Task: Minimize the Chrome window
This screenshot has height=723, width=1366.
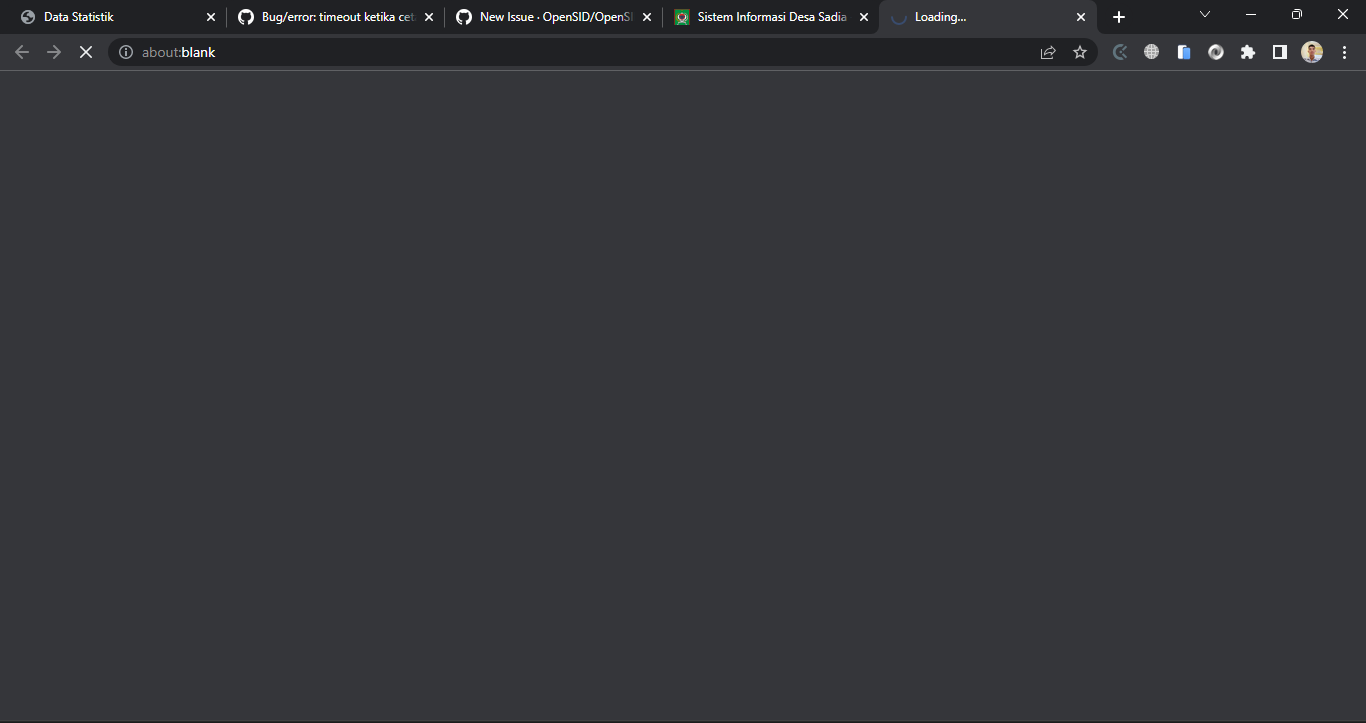Action: click(1251, 14)
